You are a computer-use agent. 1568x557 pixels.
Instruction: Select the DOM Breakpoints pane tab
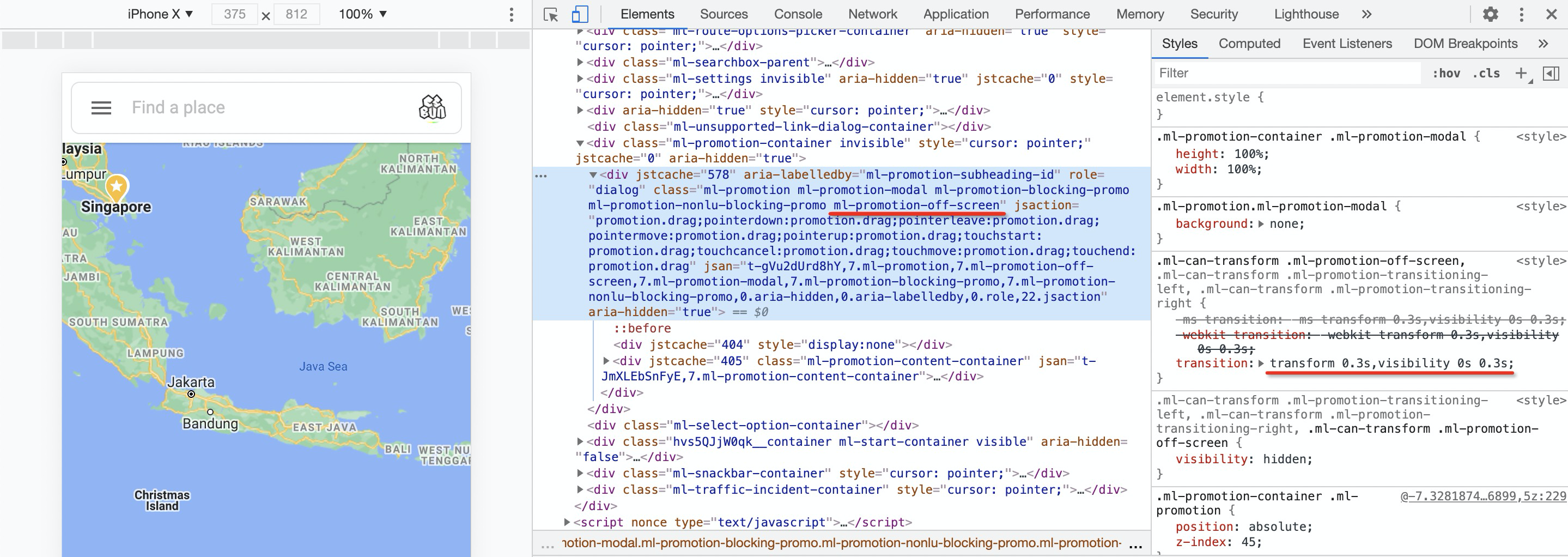(x=1465, y=43)
